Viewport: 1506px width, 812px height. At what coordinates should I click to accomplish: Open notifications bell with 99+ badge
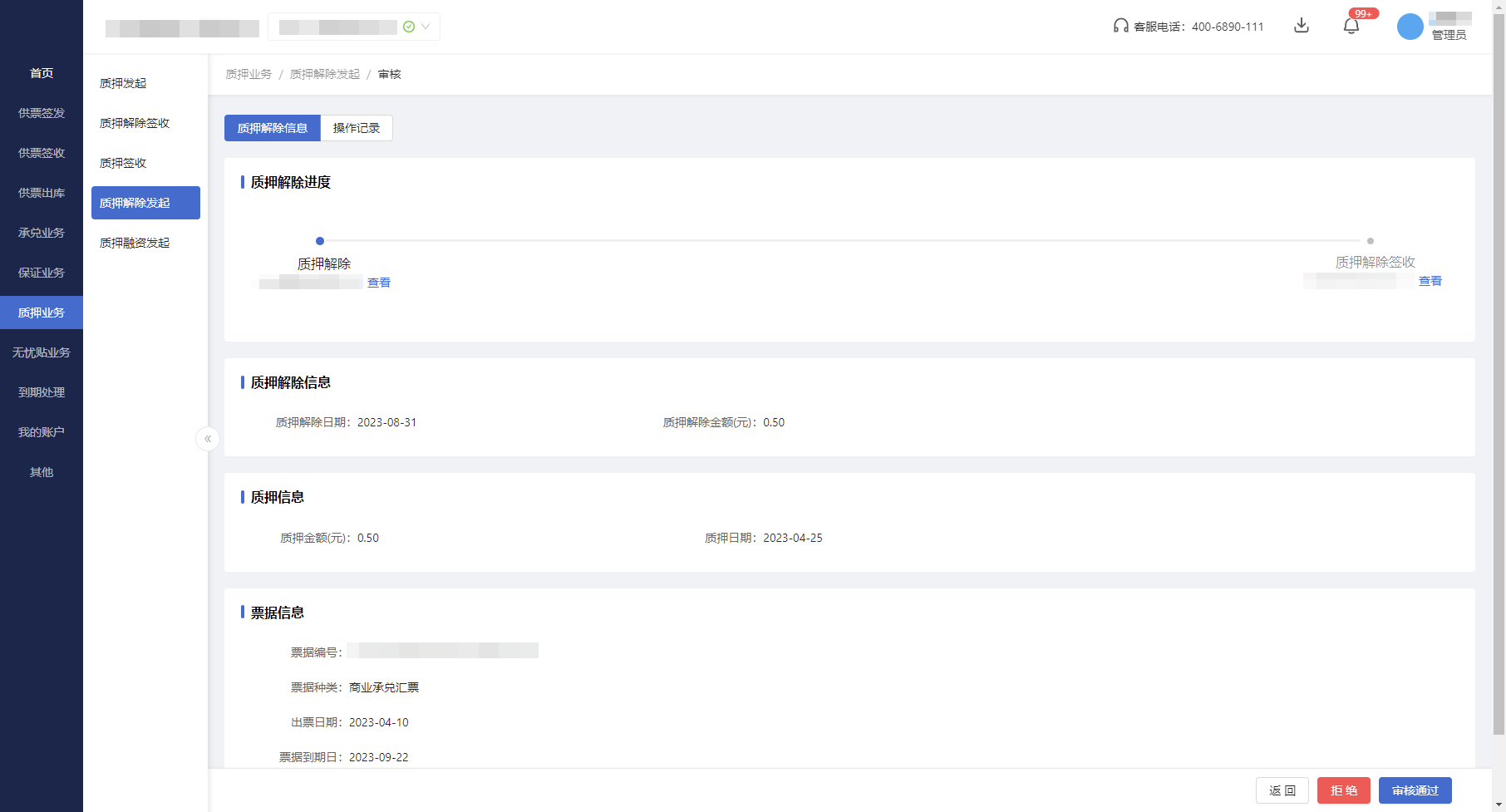coord(1351,26)
